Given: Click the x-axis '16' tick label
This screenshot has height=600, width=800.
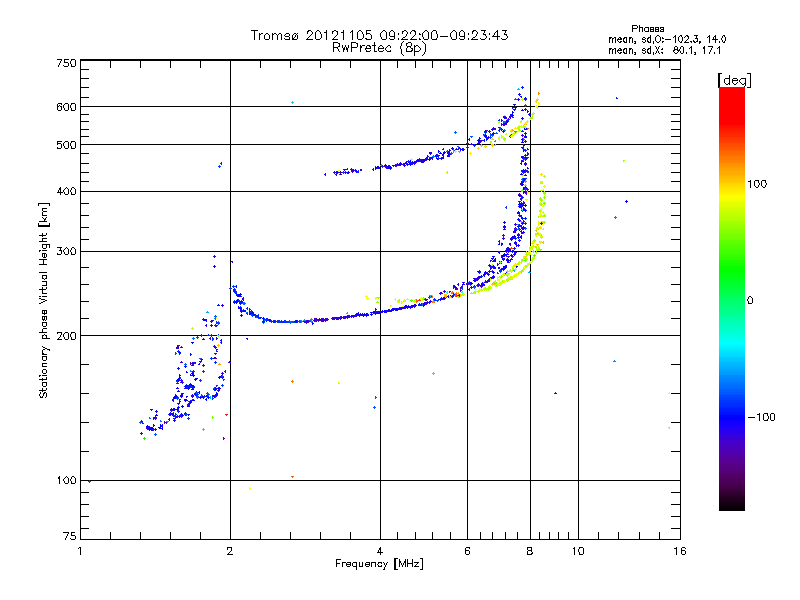Looking at the screenshot, I should 680,551.
